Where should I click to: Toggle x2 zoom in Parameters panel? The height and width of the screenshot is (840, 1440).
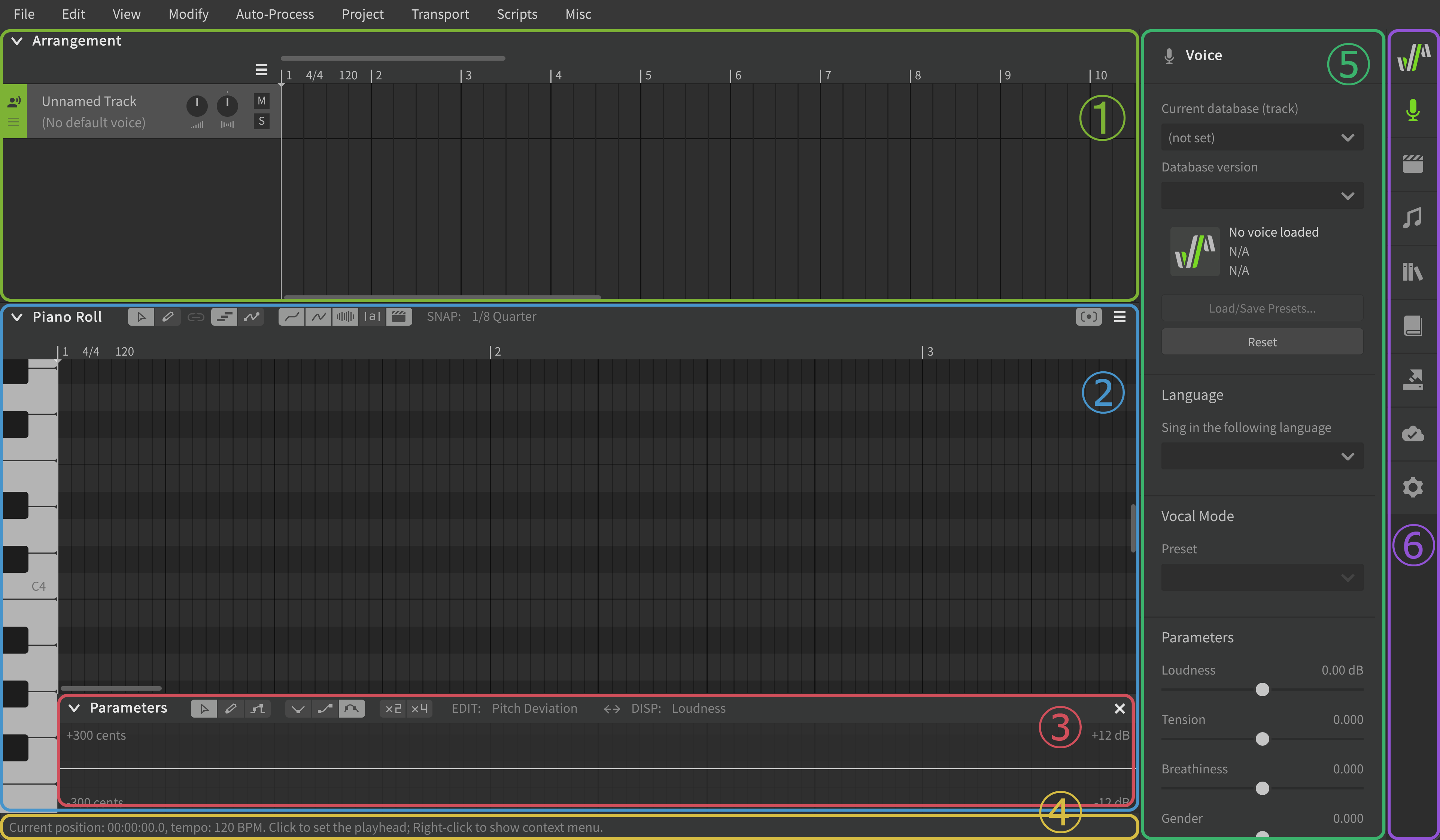click(393, 709)
